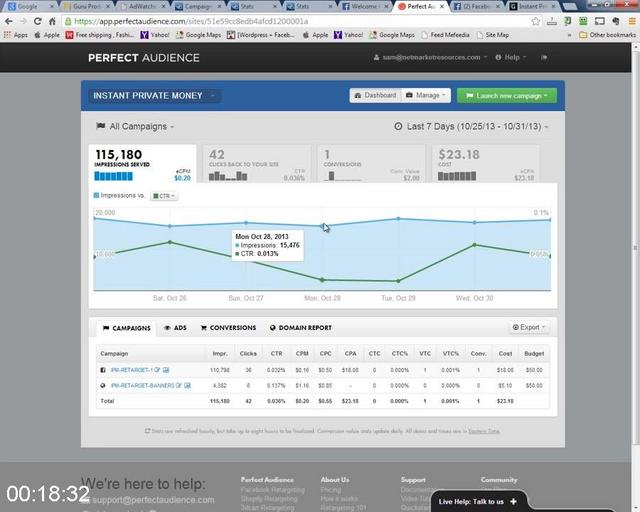
Task: Bookmark this page with the star icon
Action: click(536, 21)
